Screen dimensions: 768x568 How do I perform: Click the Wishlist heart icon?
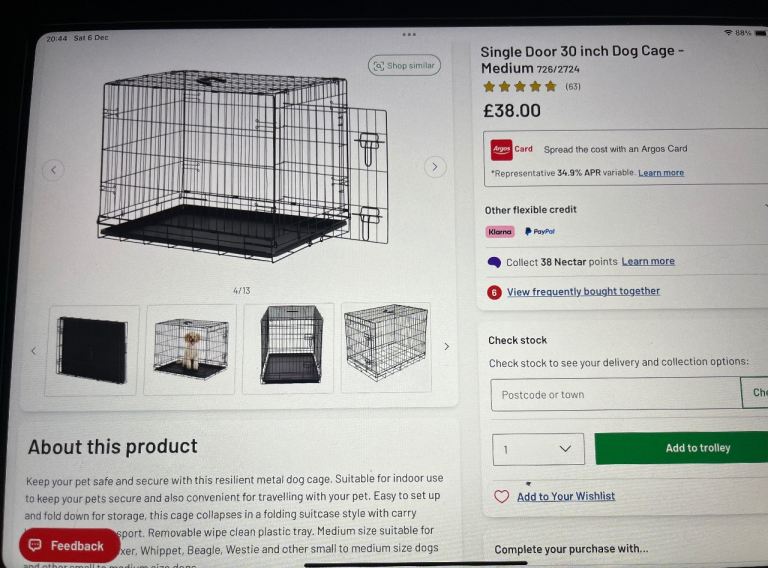(502, 497)
